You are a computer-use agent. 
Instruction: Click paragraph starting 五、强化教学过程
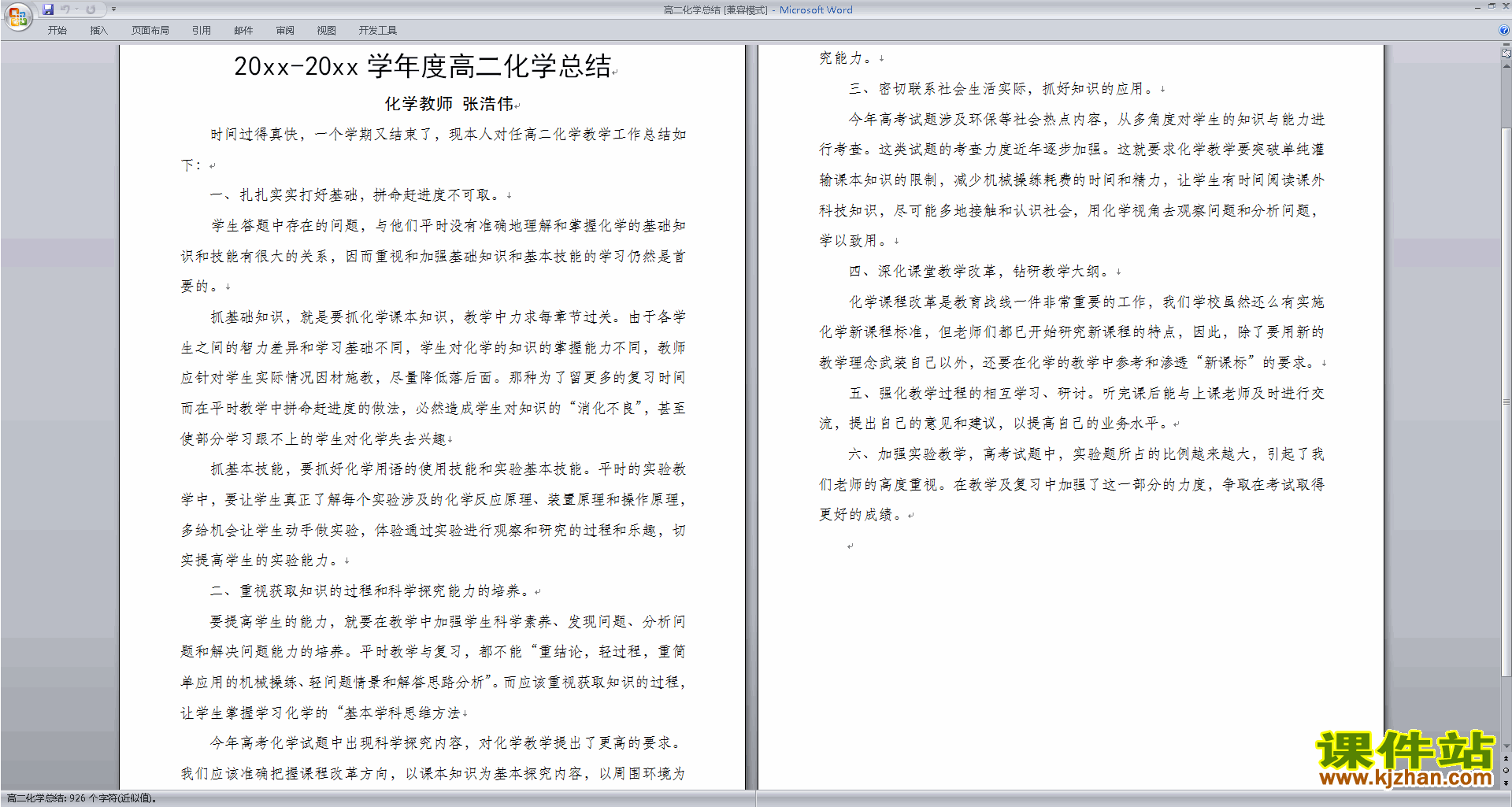[1072, 409]
